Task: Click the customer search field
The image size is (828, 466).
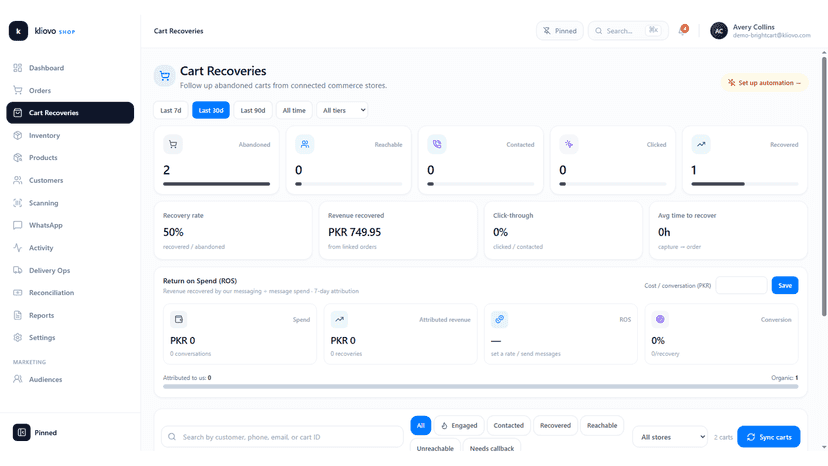Action: [283, 437]
